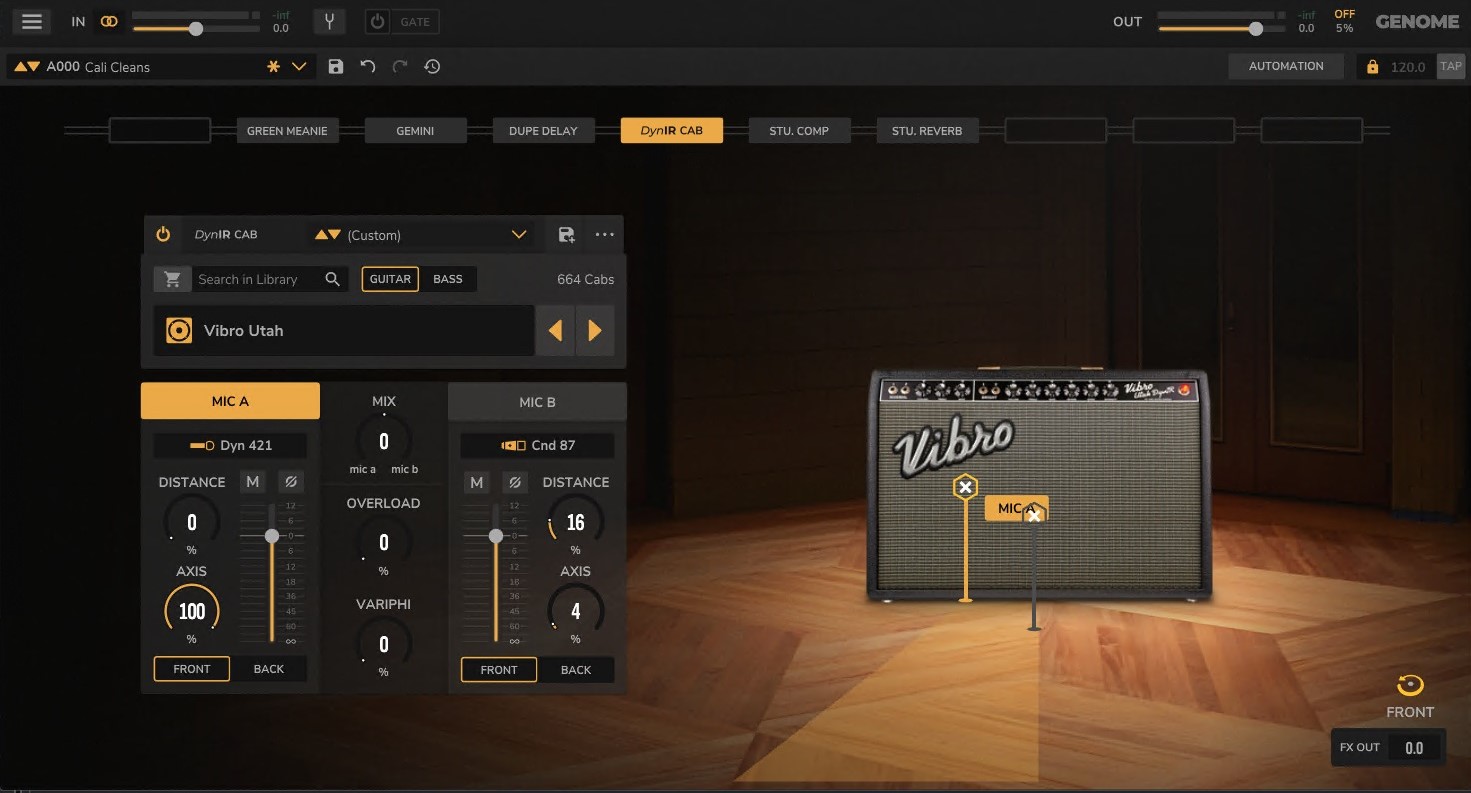Click the MIC B DISTANCE knob
Viewport: 1471px width, 793px height.
575,521
